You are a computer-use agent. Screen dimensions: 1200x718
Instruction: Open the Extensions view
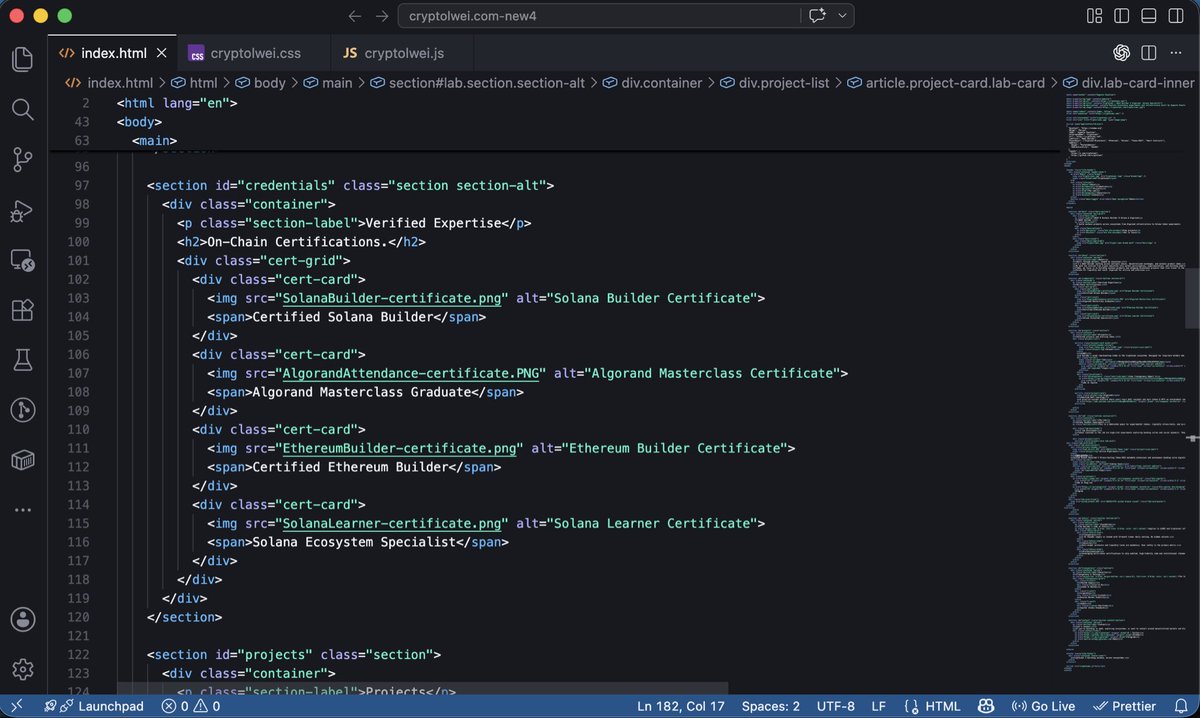[23, 310]
